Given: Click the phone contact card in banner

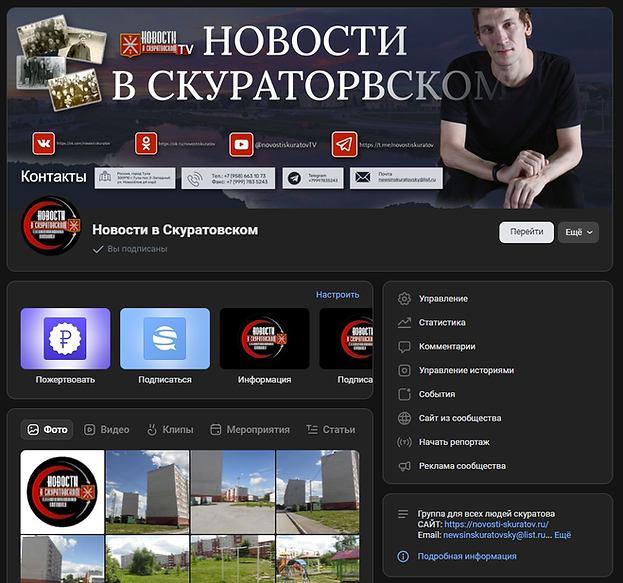Looking at the screenshot, I should pos(228,178).
